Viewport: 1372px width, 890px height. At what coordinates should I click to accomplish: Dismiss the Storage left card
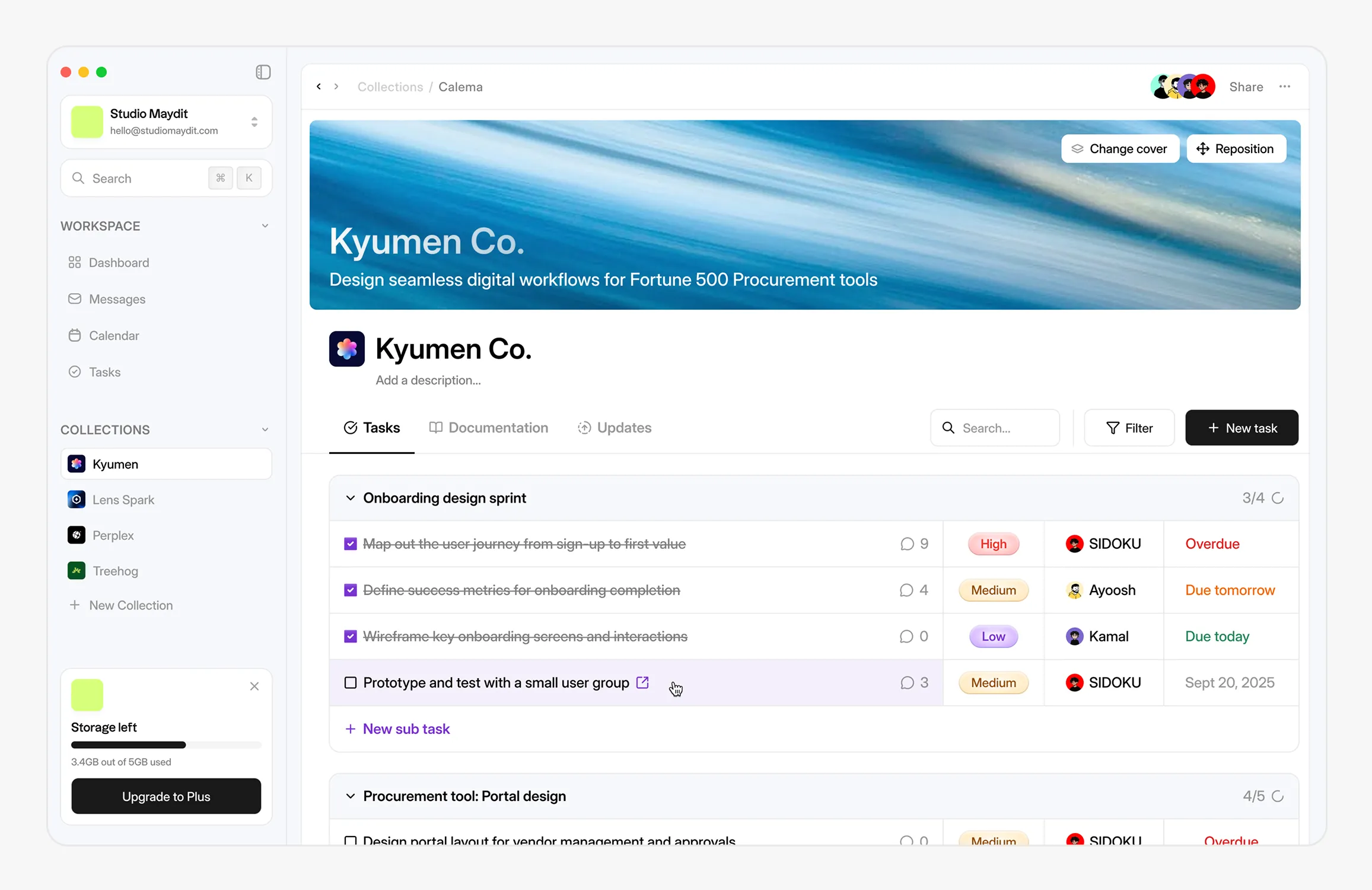pos(254,686)
